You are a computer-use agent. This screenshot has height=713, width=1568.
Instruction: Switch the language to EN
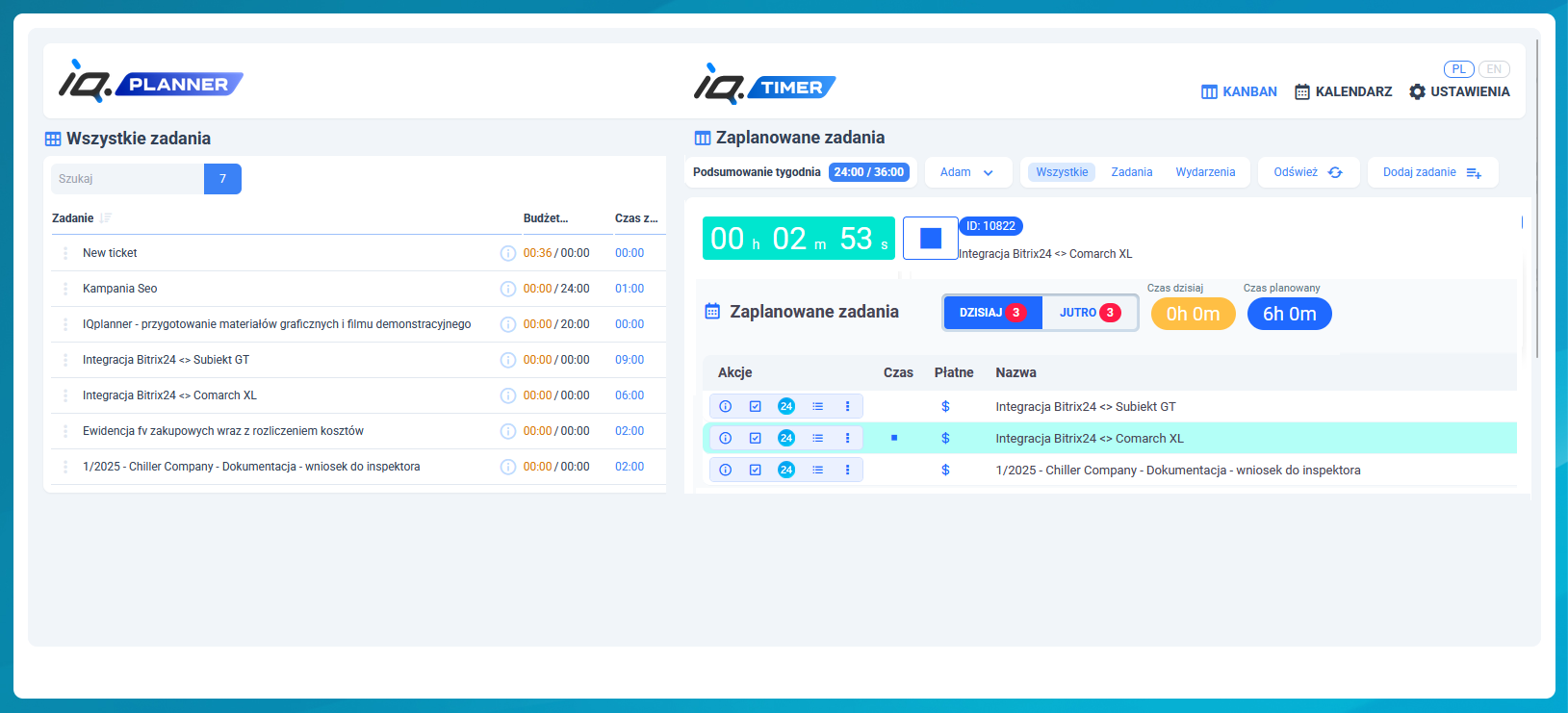pos(1494,69)
